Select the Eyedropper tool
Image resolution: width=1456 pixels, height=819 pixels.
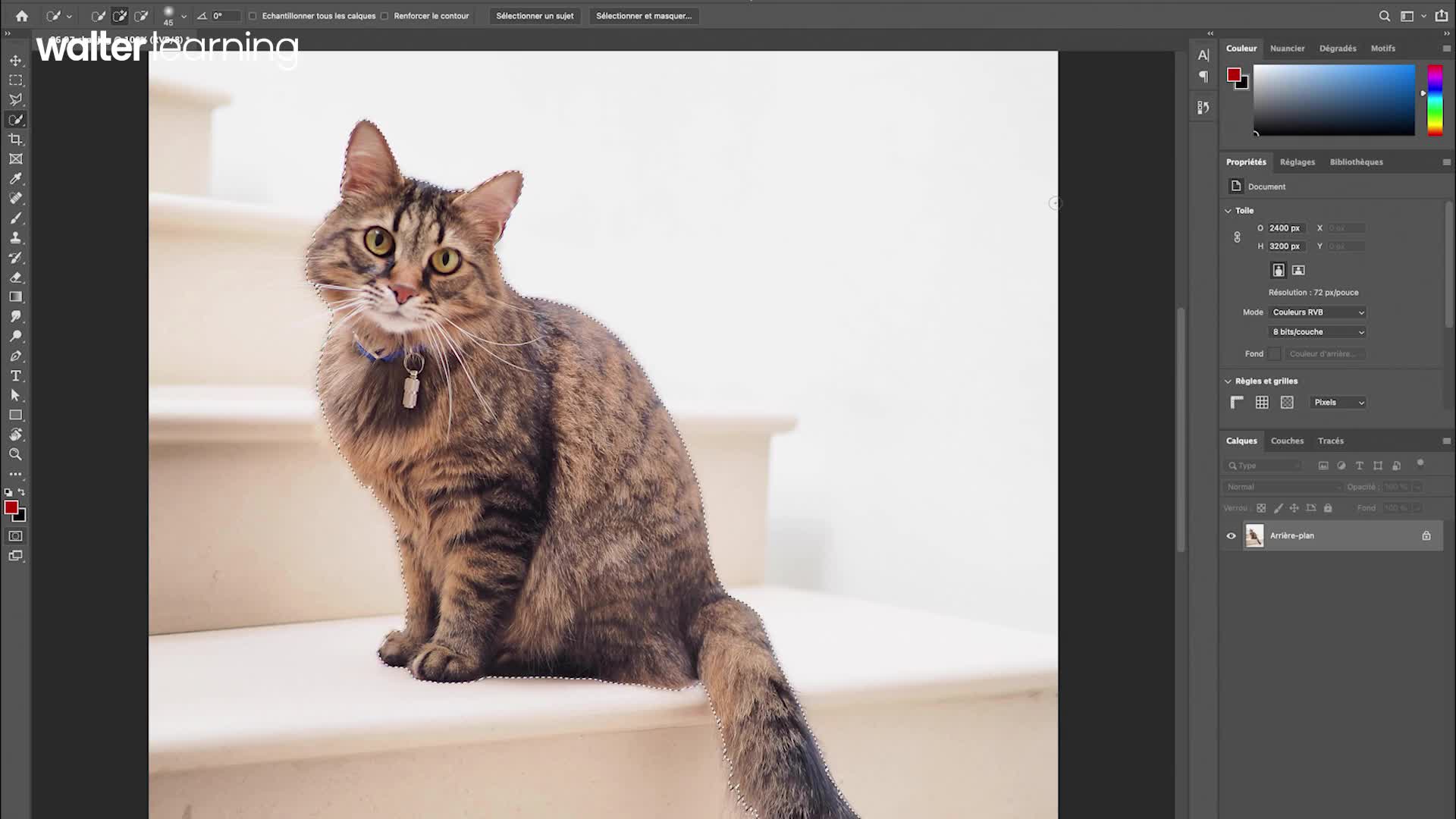click(x=15, y=179)
